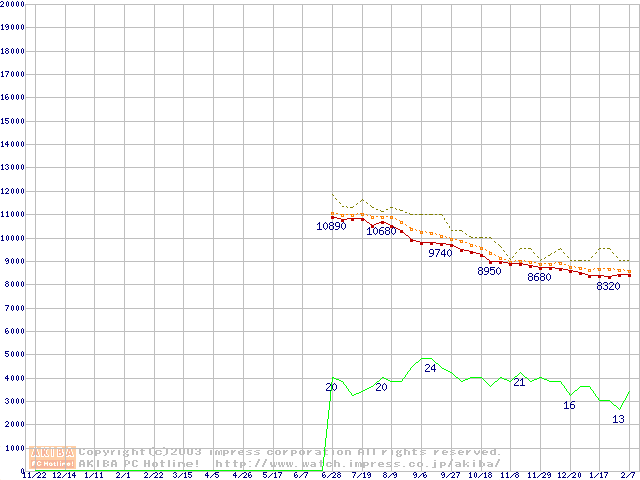The width and height of the screenshot is (640, 480).
Task: Select the 8320 price data label
Action: (608, 286)
